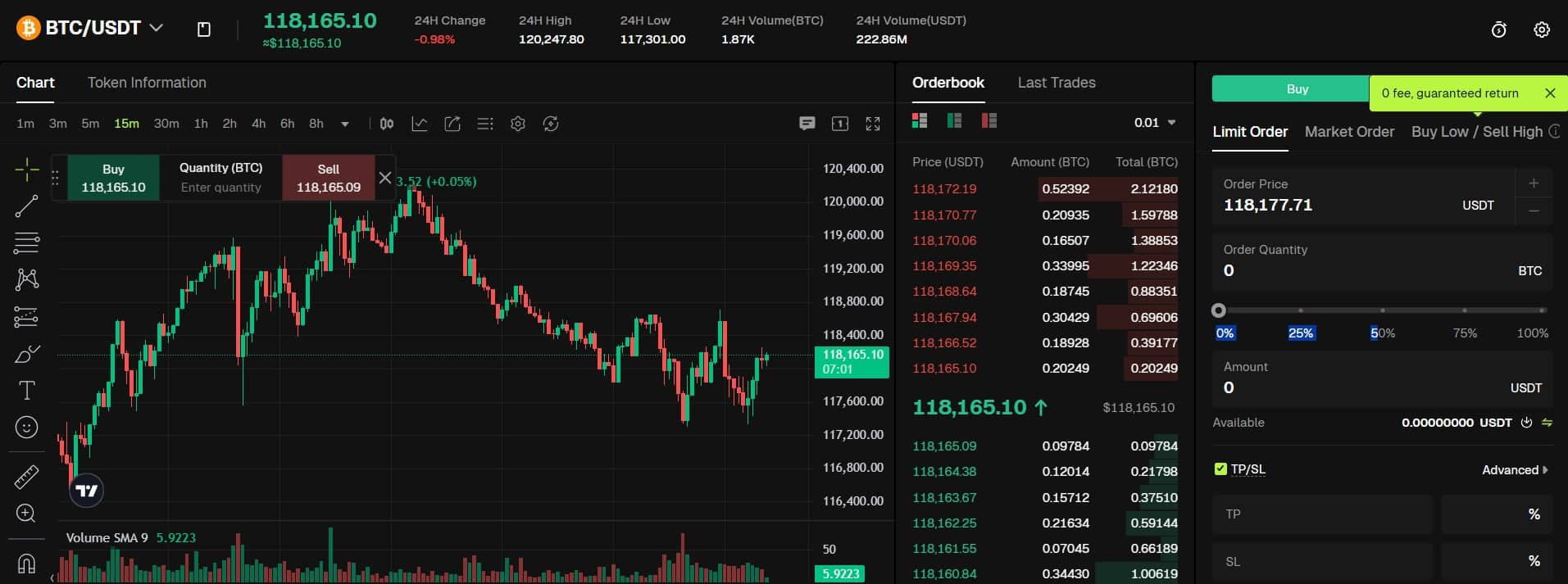Click the Buy Low / Sell High info icon

pos(1554,131)
